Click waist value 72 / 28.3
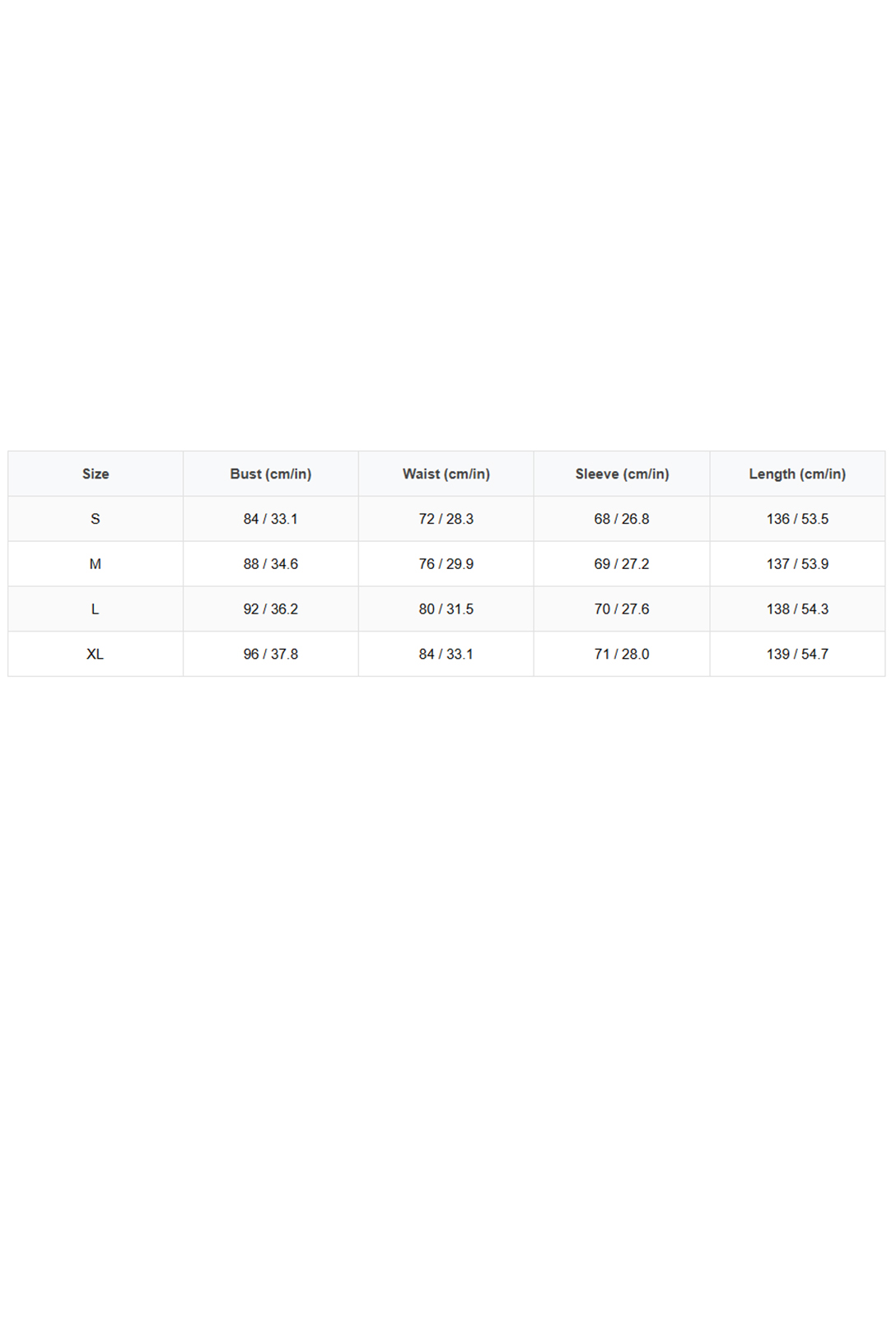The height and width of the screenshot is (1344, 896). point(446,519)
